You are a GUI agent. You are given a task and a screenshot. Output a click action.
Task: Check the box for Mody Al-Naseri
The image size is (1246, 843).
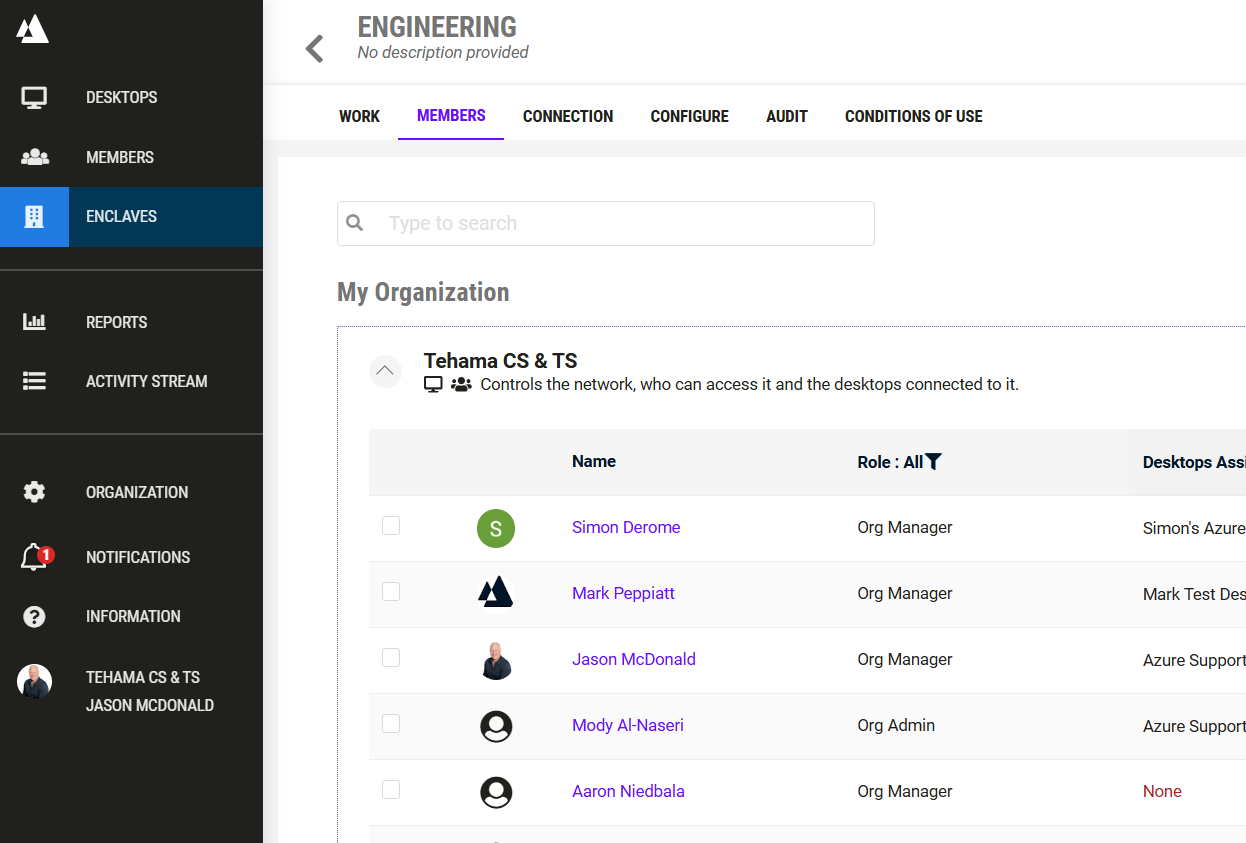click(391, 724)
